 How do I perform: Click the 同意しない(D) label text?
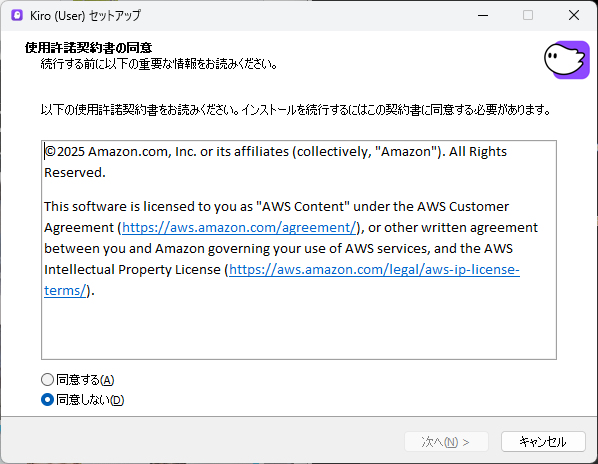tap(90, 400)
